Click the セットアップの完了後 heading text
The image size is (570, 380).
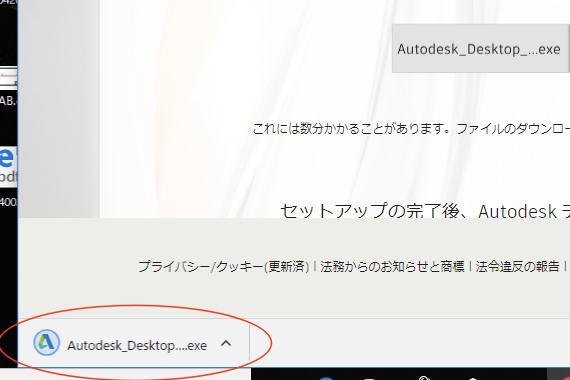(425, 211)
